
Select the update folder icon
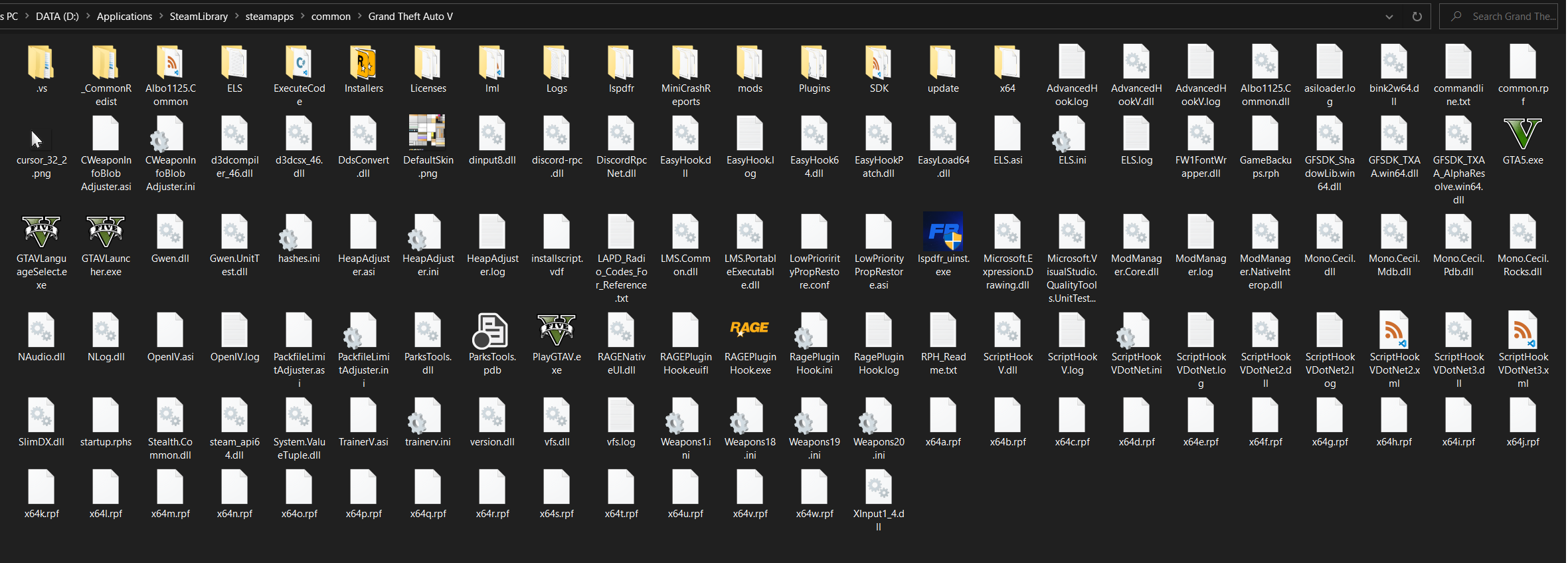[943, 63]
